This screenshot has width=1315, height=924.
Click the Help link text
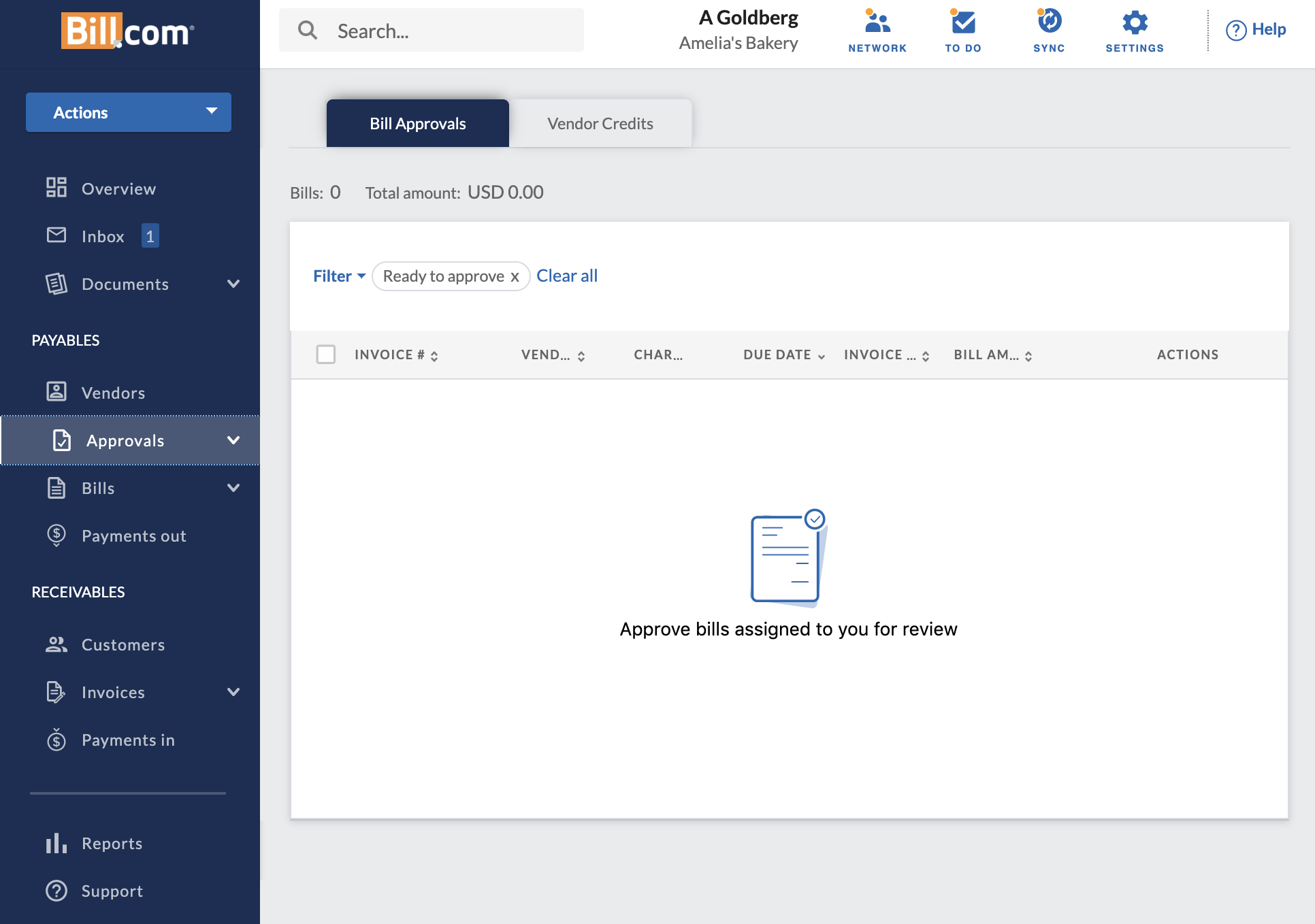click(x=1269, y=29)
